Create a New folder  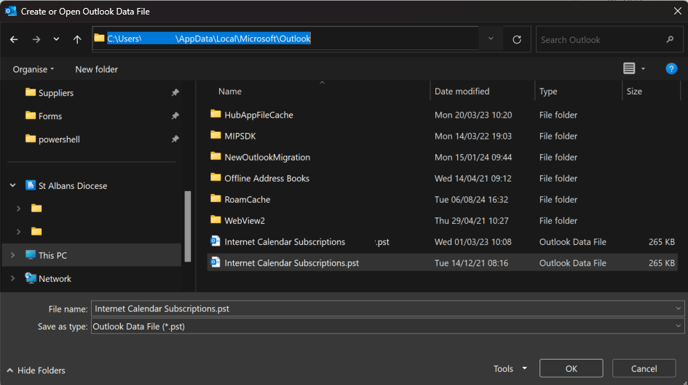[97, 69]
